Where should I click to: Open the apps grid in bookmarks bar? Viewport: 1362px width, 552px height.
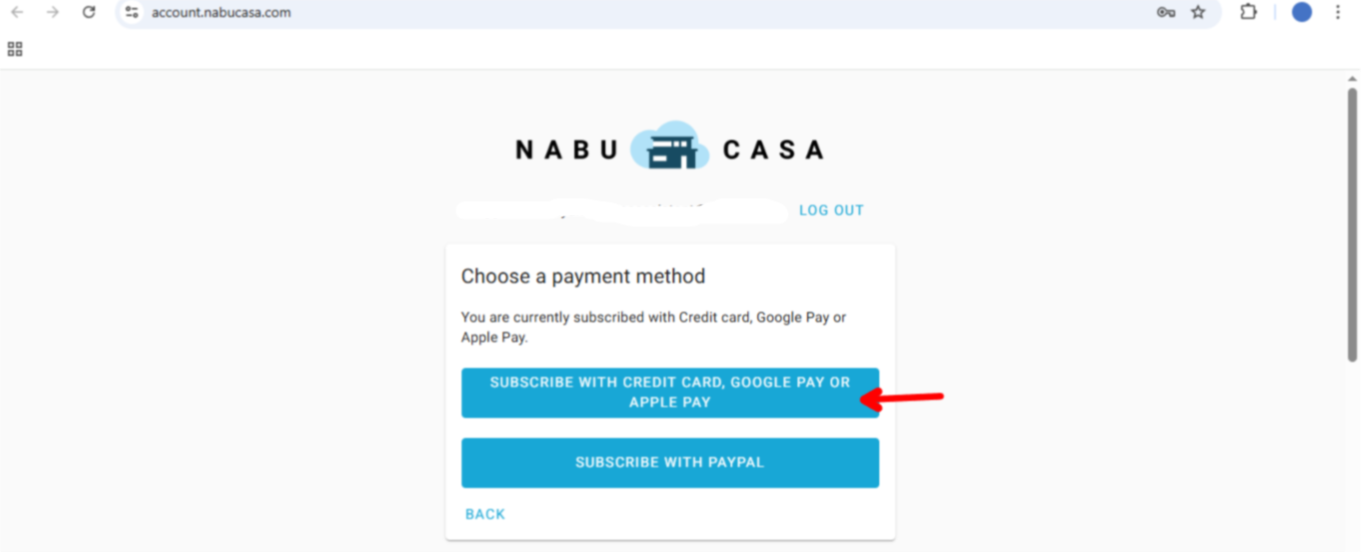coord(15,49)
